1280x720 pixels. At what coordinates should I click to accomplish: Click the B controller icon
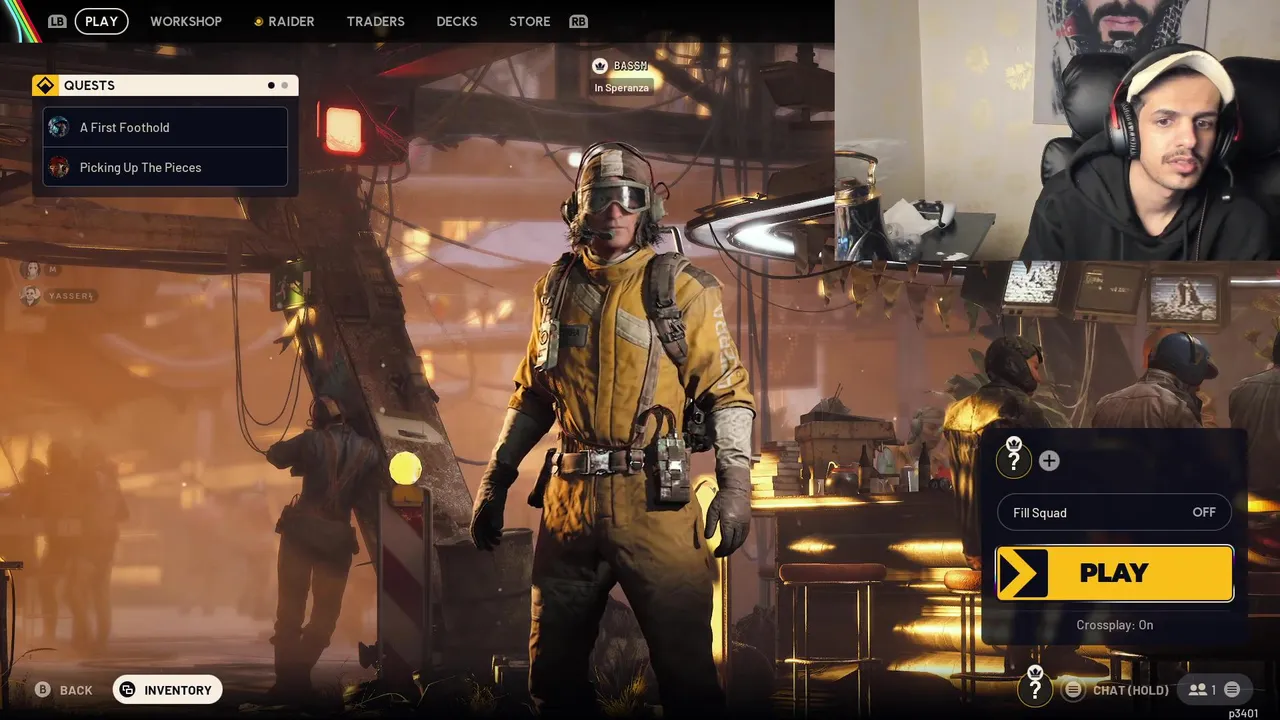[x=43, y=690]
